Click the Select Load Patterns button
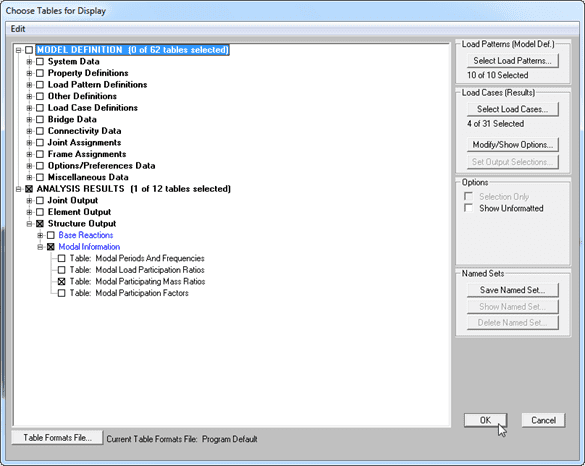Image resolution: width=585 pixels, height=466 pixels. pos(513,60)
